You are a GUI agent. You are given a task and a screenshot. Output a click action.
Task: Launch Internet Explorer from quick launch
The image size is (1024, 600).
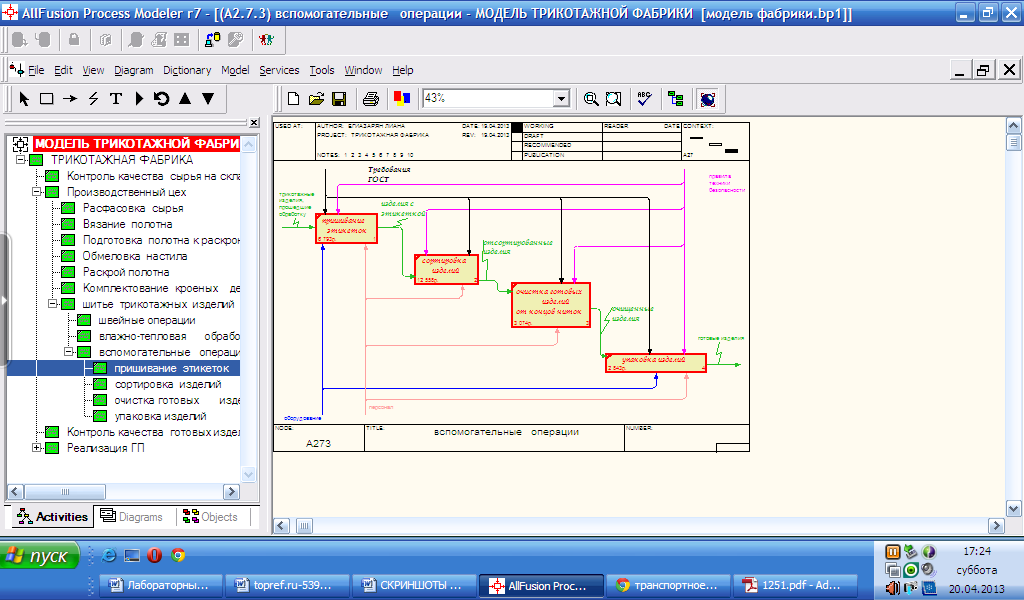point(109,556)
